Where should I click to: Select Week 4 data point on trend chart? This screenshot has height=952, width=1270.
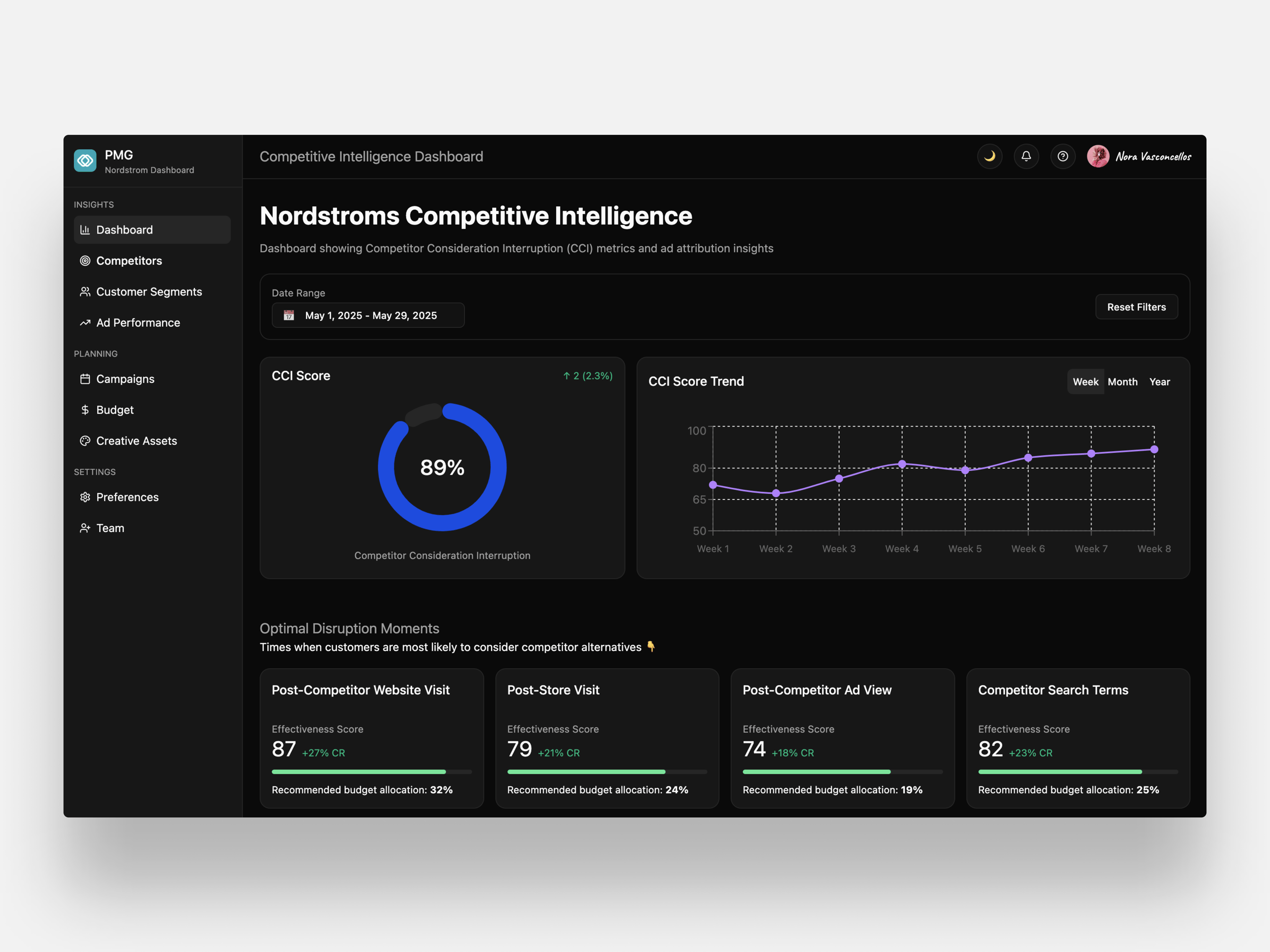(x=902, y=464)
